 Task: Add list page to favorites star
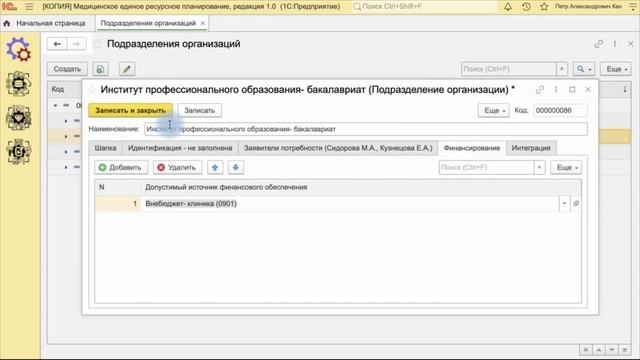pos(97,44)
